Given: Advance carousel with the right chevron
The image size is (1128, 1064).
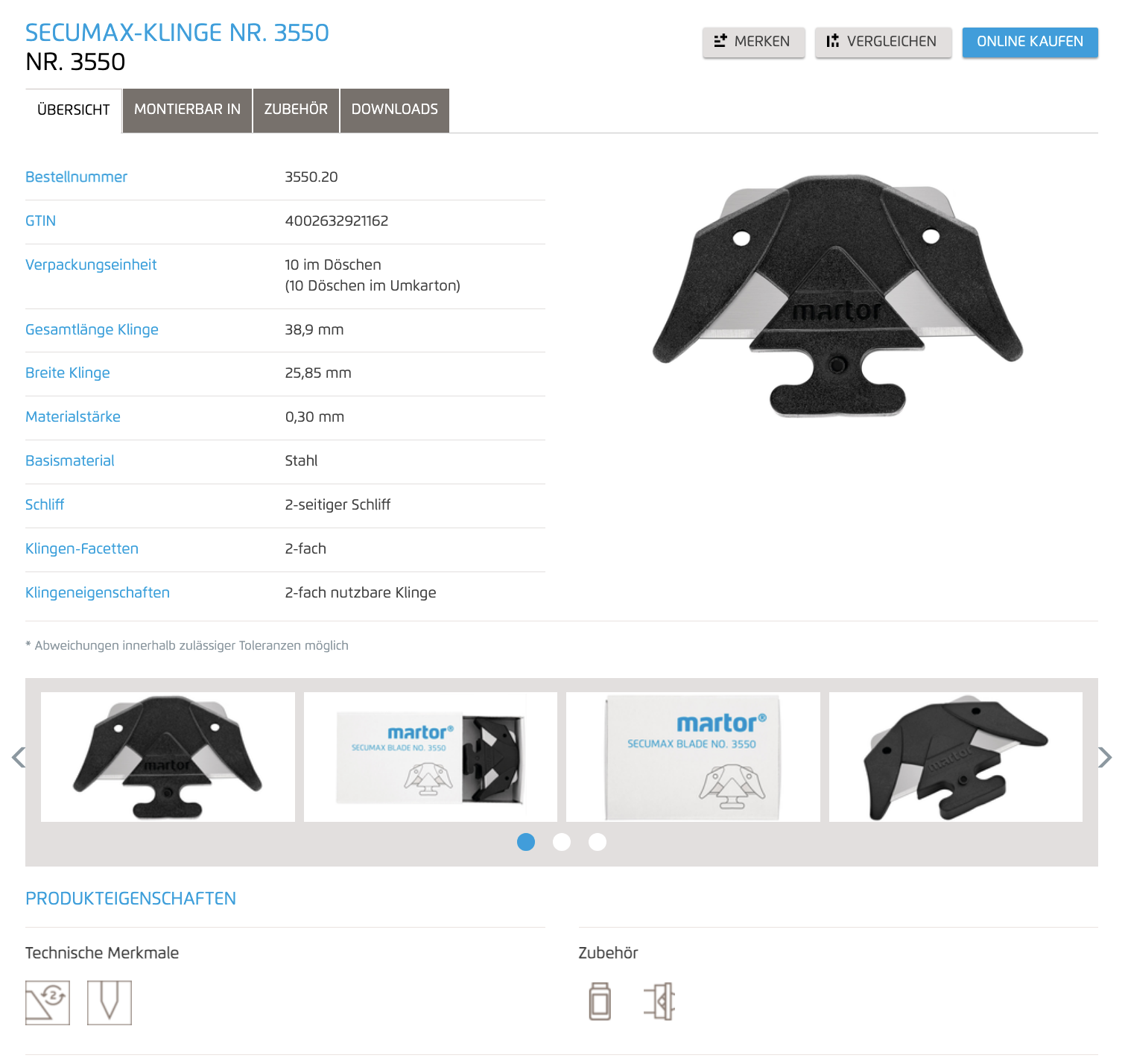Looking at the screenshot, I should 1105,758.
